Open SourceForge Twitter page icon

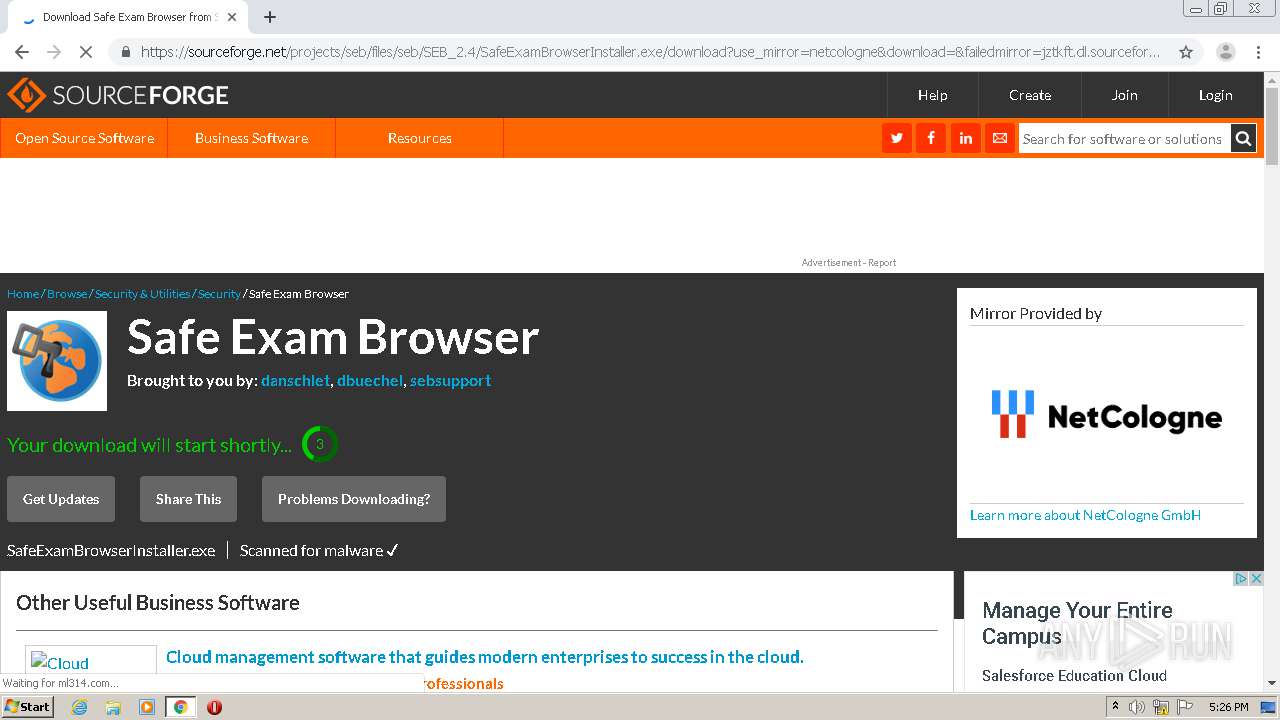(x=897, y=138)
